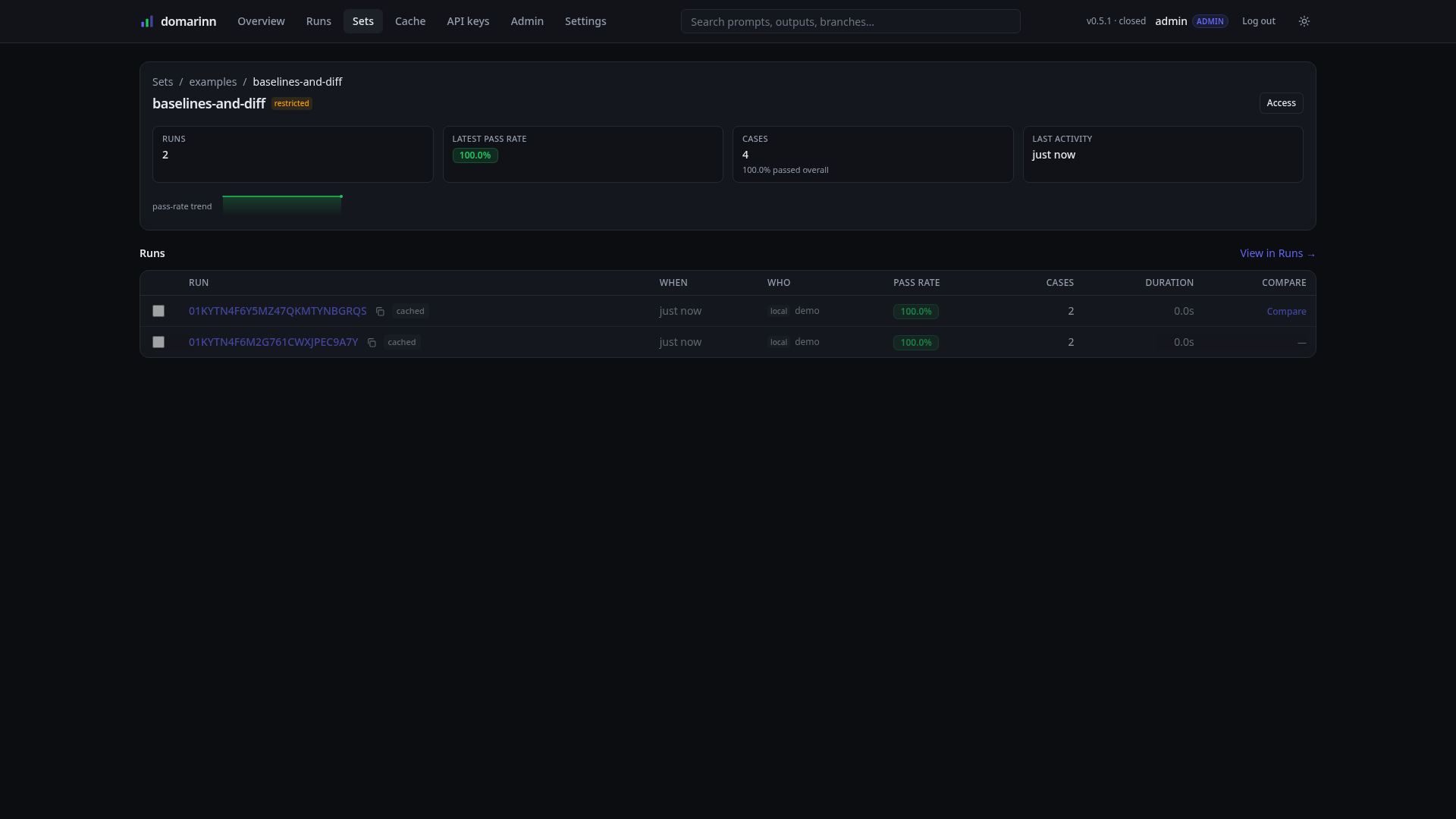Click Compare for the NBGRQS run
This screenshot has height=819, width=1456.
tap(1286, 312)
